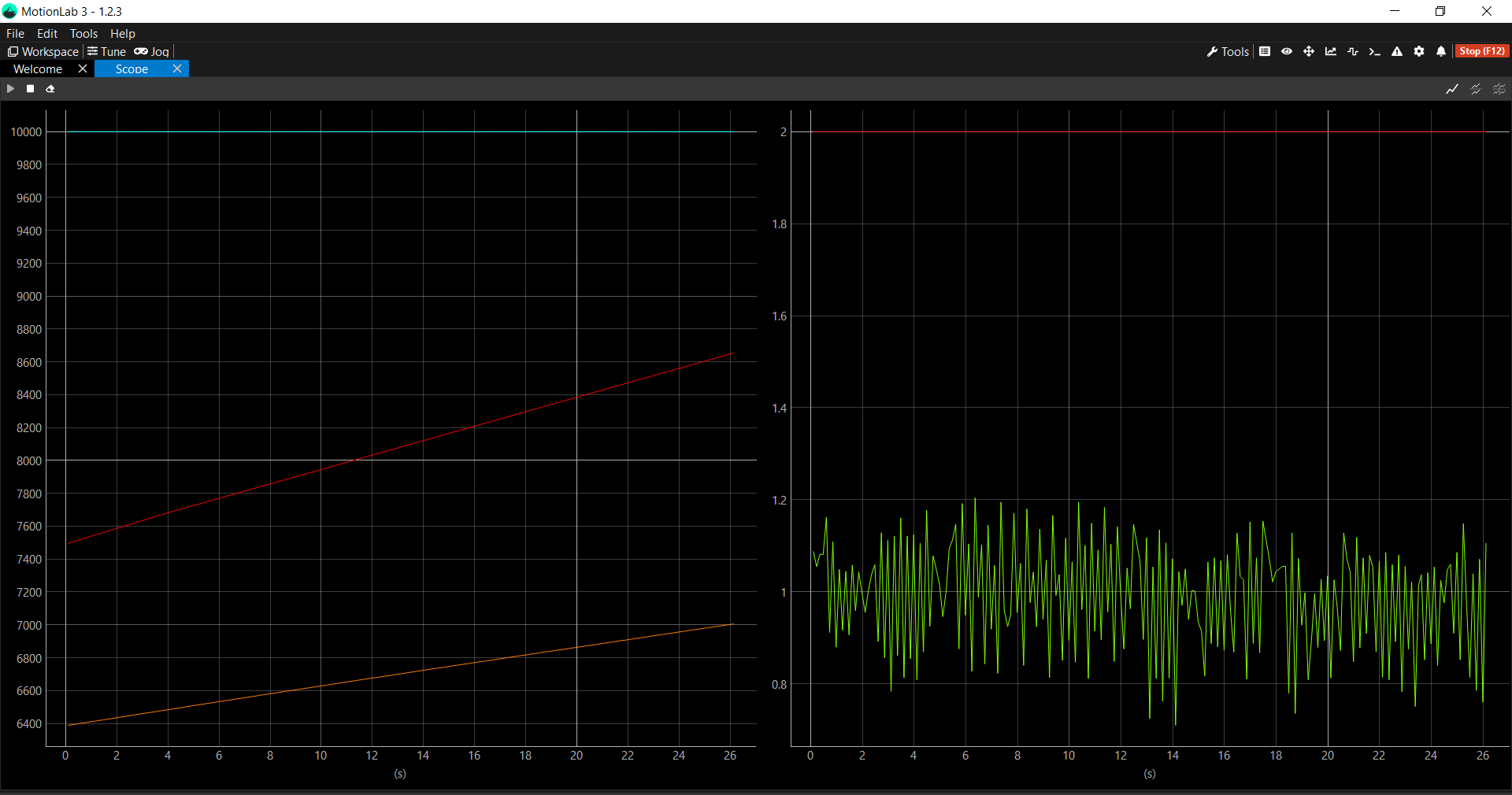Click the 14 tick on the right plot's time axis
This screenshot has height=795, width=1512.
coord(1173,756)
